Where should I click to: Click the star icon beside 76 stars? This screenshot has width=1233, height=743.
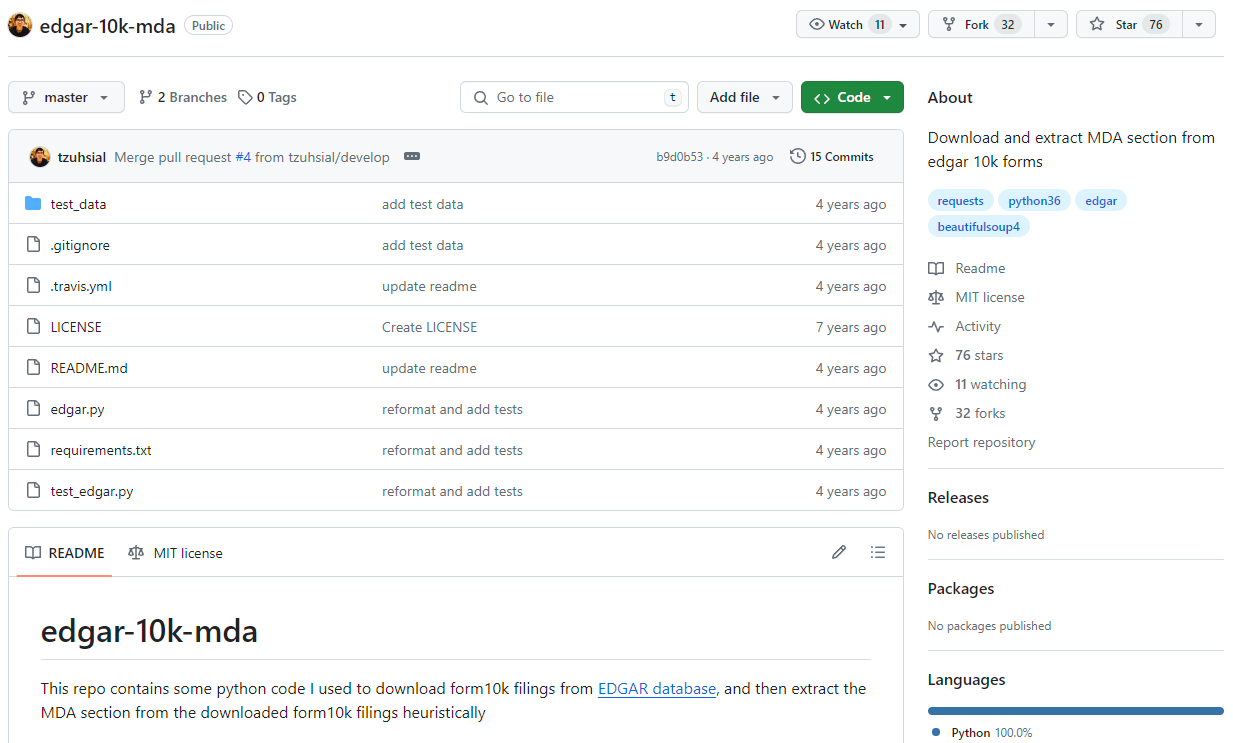click(x=936, y=355)
